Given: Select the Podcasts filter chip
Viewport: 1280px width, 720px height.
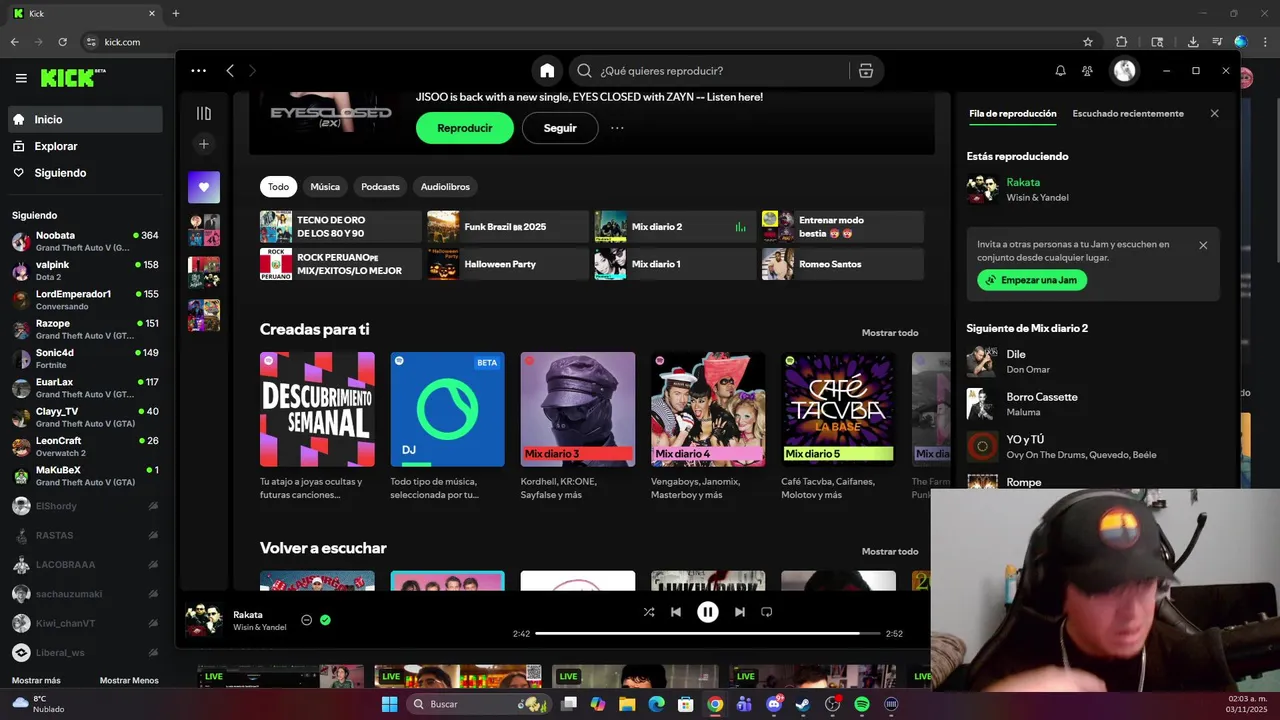Looking at the screenshot, I should coord(380,187).
